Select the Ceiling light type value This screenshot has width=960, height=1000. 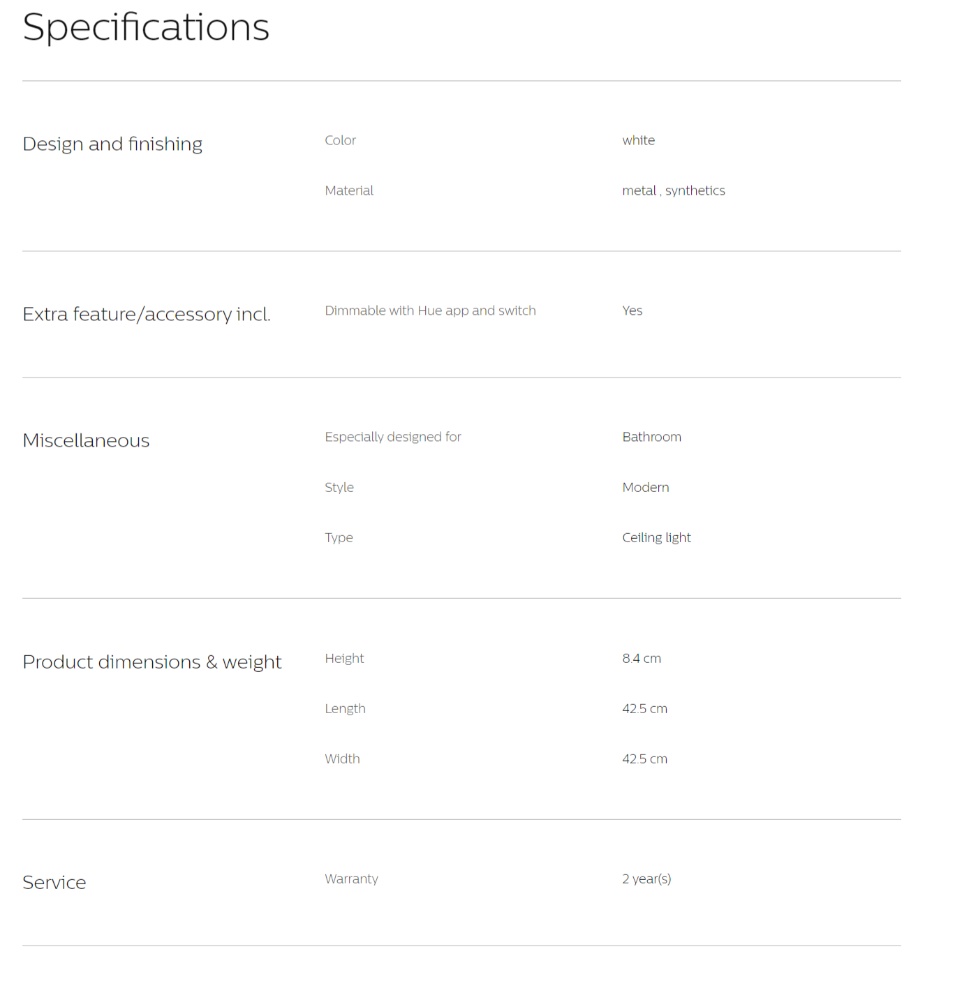click(656, 538)
